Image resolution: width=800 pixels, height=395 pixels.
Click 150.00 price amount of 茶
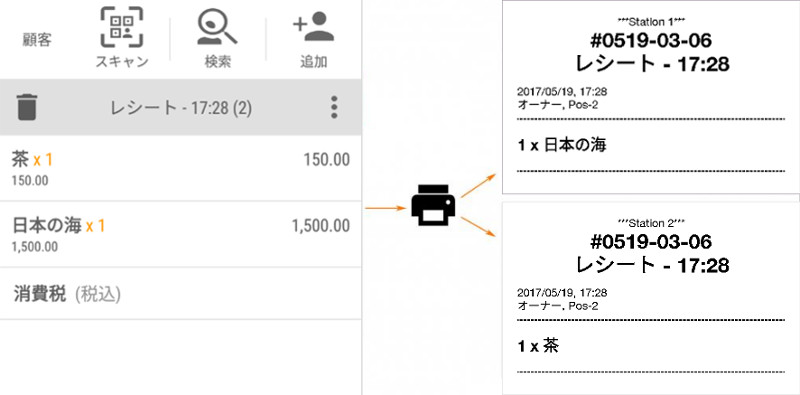point(327,160)
